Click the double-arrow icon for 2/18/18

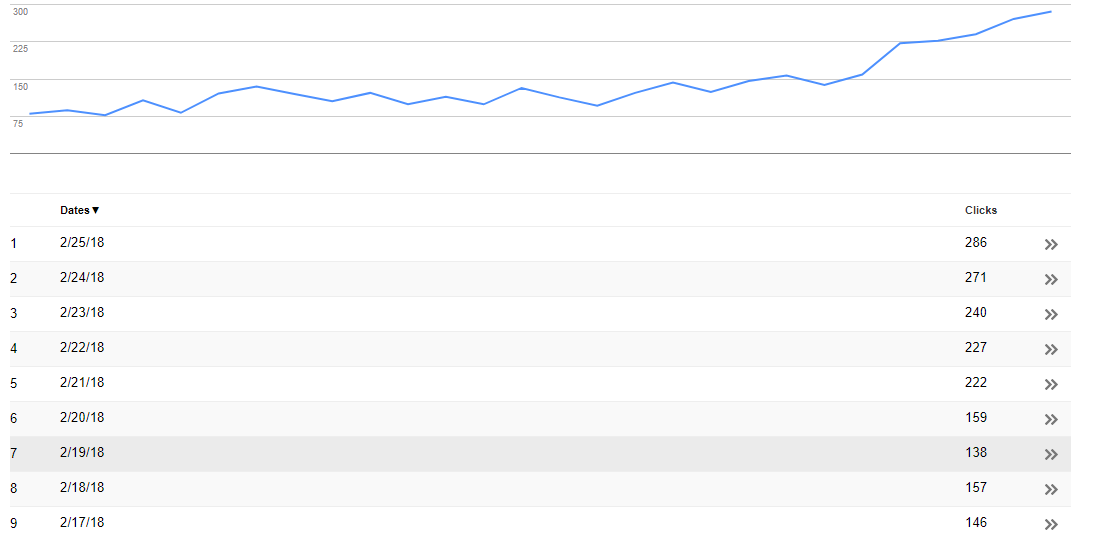click(1051, 489)
